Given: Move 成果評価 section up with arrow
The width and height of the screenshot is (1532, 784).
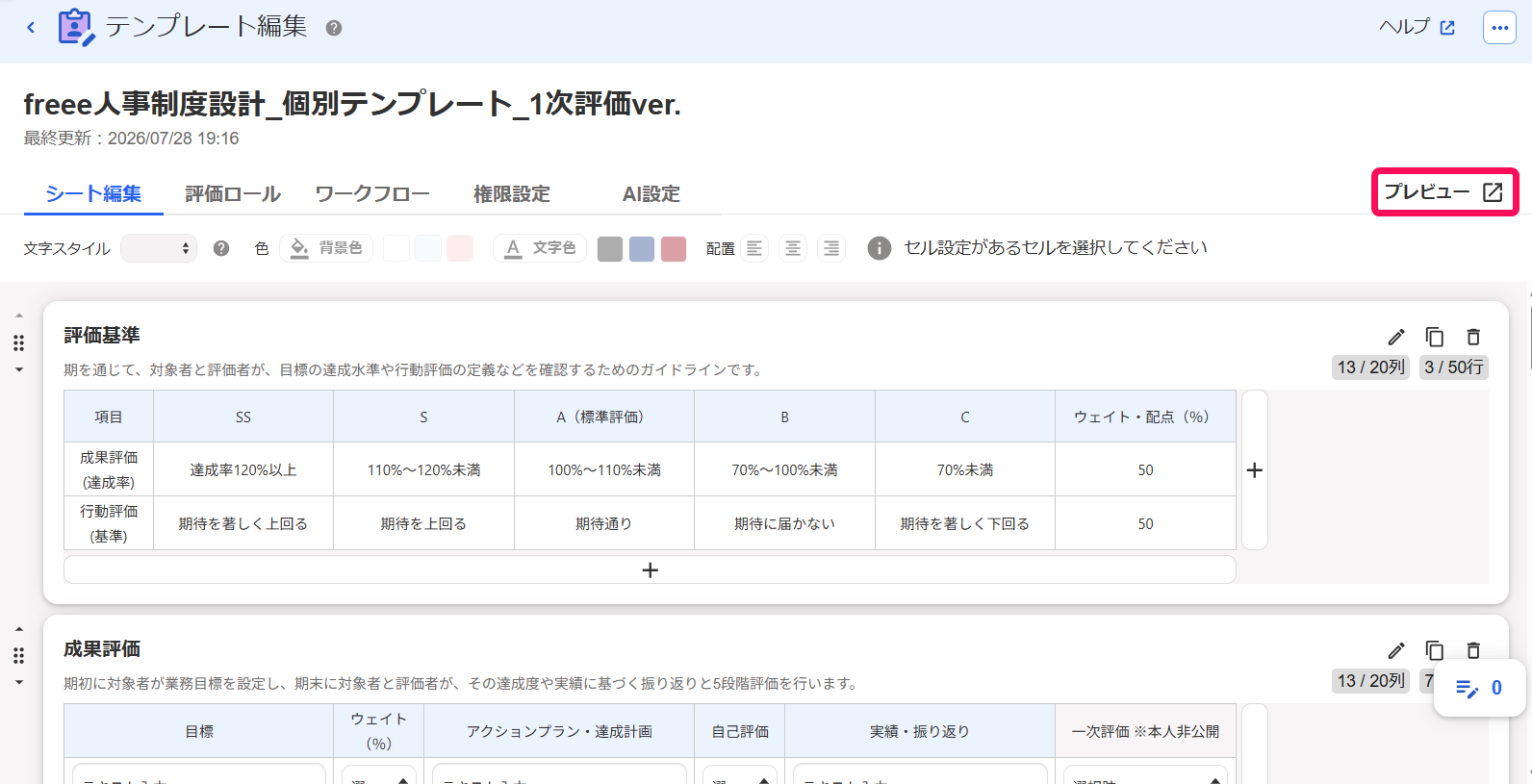Looking at the screenshot, I should point(18,629).
